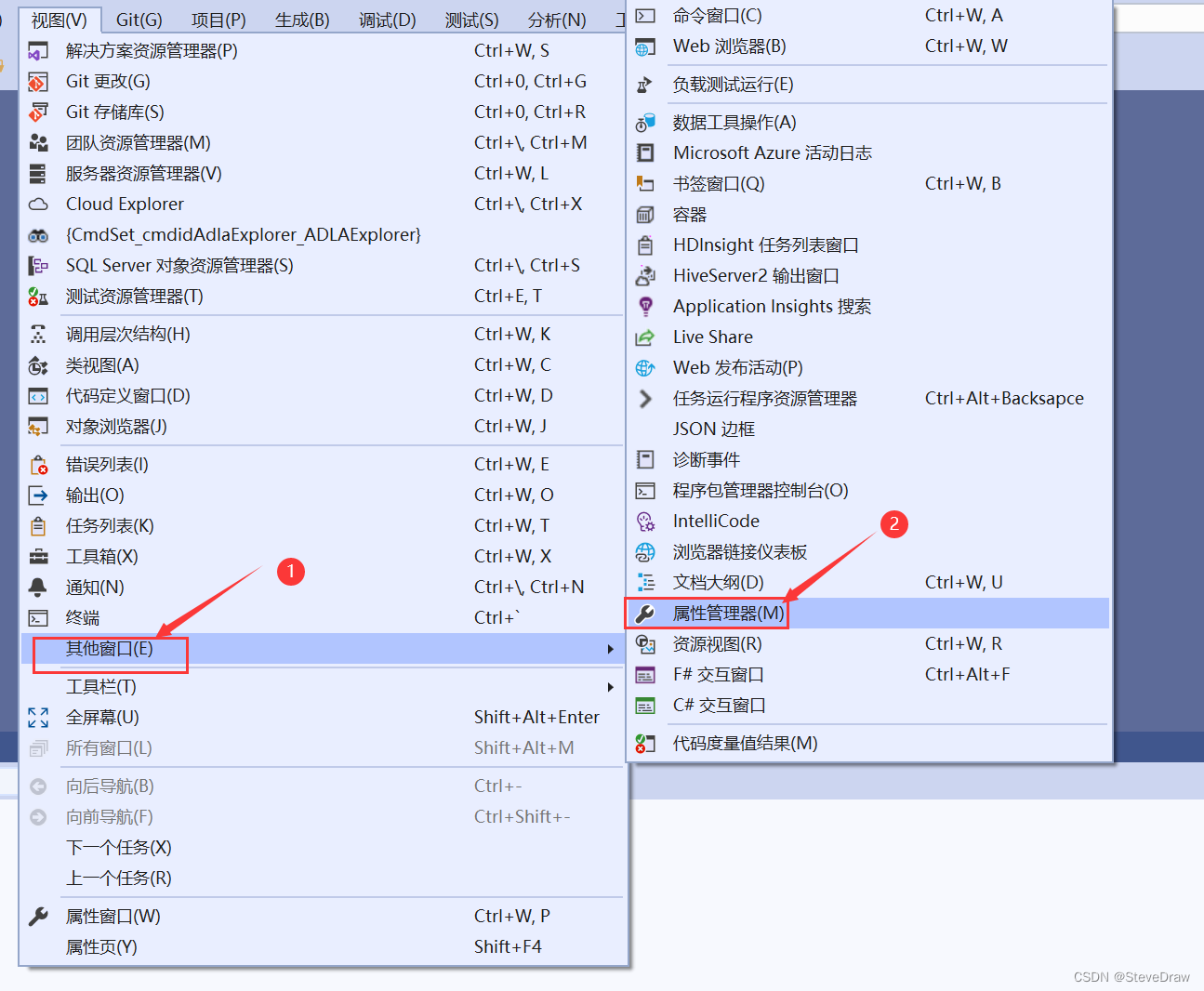This screenshot has width=1204, height=991.
Task: Click the Object Browser icon
Action: pyautogui.click(x=38, y=427)
